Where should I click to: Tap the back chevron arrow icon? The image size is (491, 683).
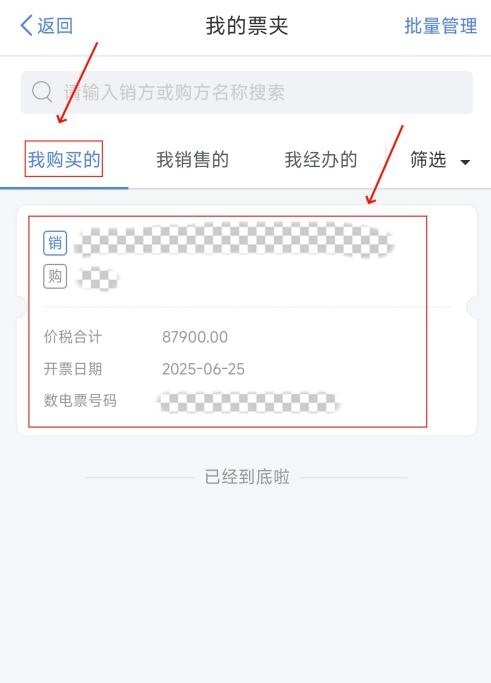click(27, 25)
